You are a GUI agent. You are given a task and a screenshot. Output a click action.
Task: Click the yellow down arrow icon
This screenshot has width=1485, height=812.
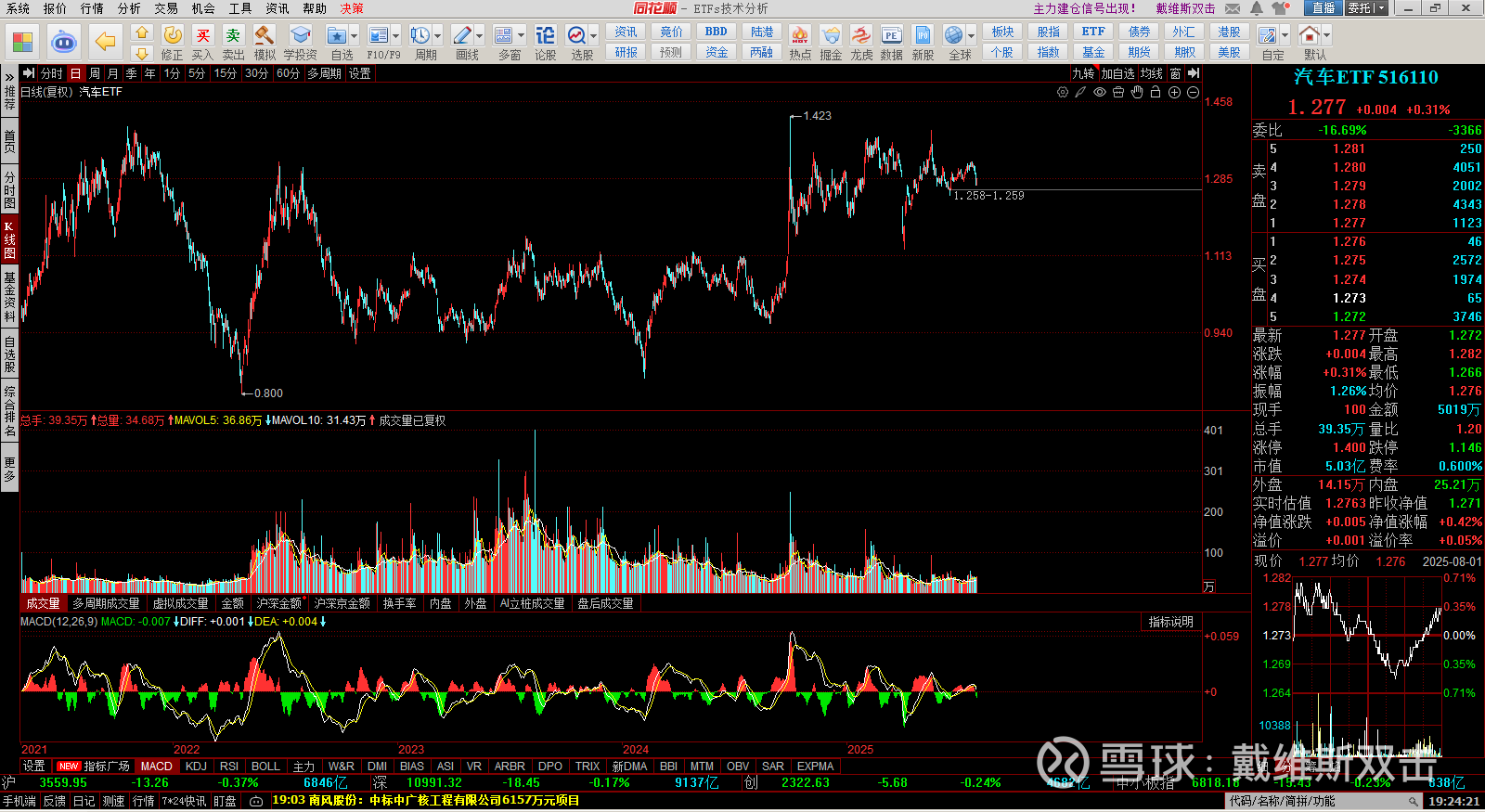pos(141,53)
